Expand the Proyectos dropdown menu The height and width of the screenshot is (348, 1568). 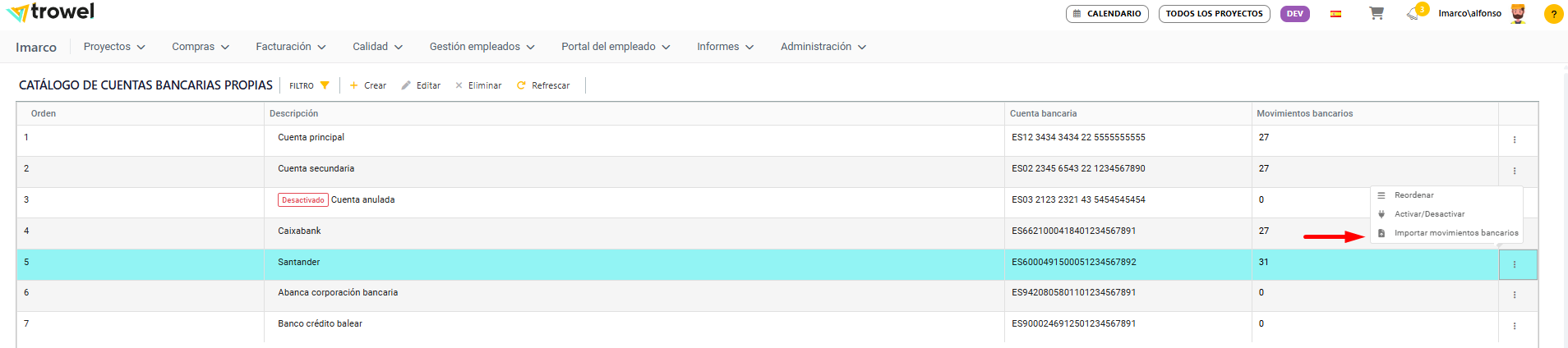114,47
